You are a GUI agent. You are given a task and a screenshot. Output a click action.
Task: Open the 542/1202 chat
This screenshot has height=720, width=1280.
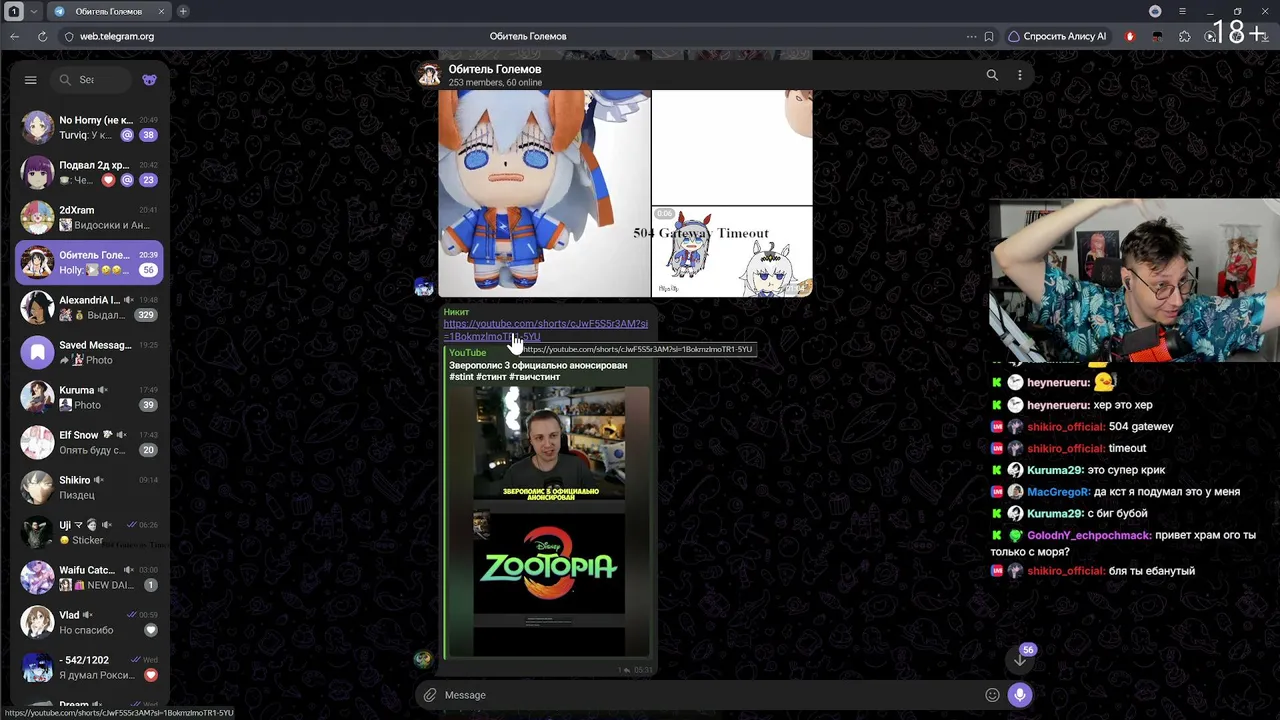(90, 667)
